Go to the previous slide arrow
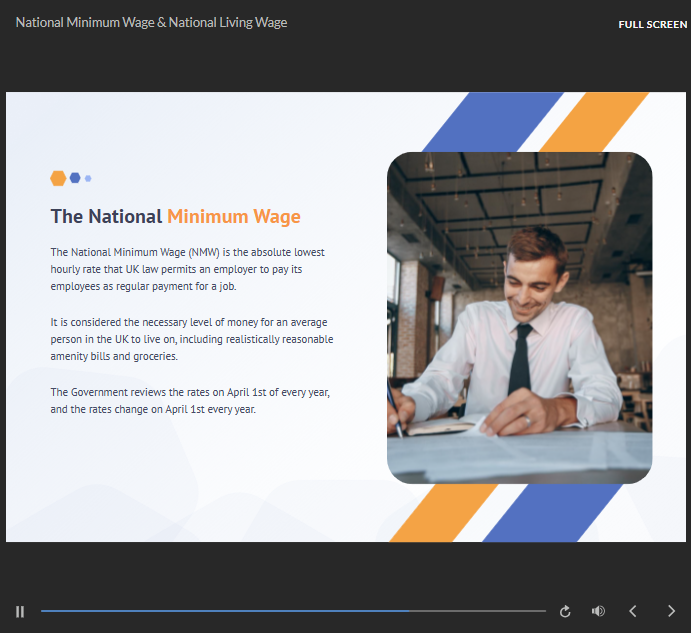The width and height of the screenshot is (691, 633). coord(633,611)
